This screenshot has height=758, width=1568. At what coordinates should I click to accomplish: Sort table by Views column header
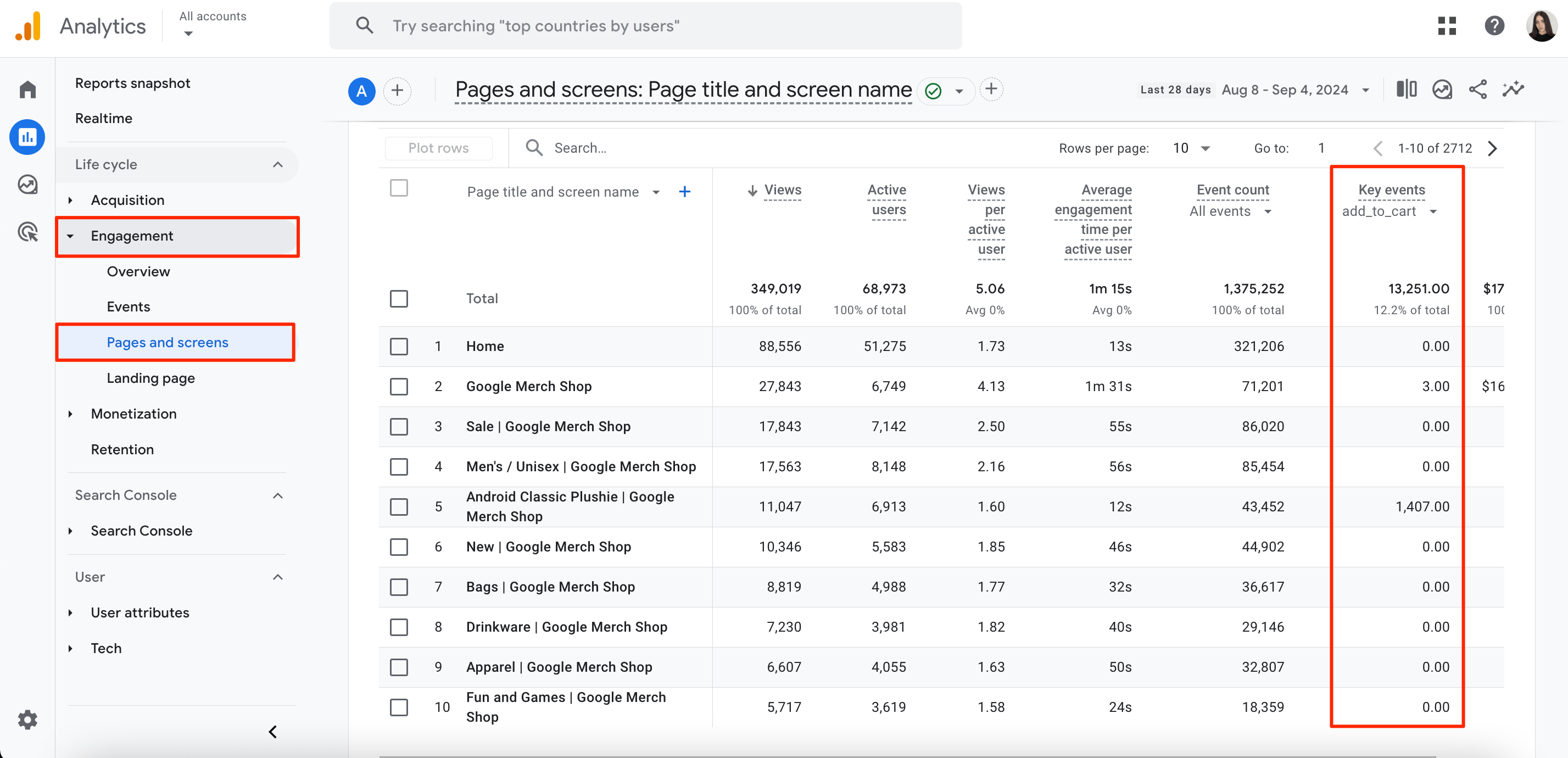point(782,190)
